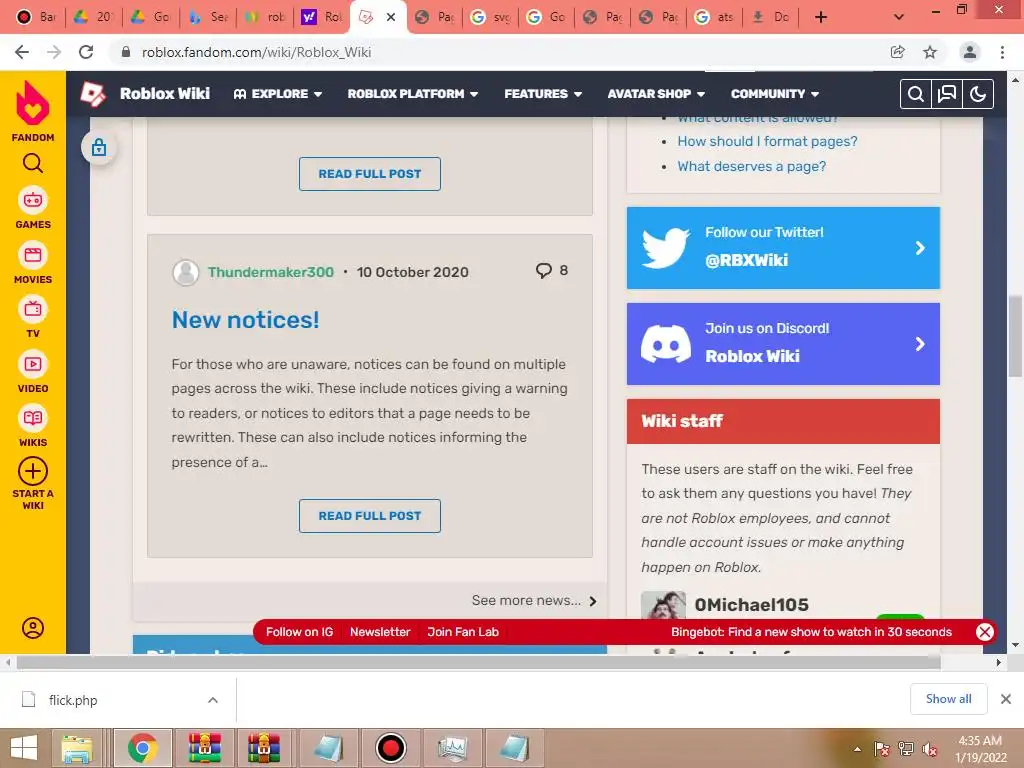Expand the Roblox Platform dropdown
Viewport: 1024px width, 768px height.
point(413,94)
